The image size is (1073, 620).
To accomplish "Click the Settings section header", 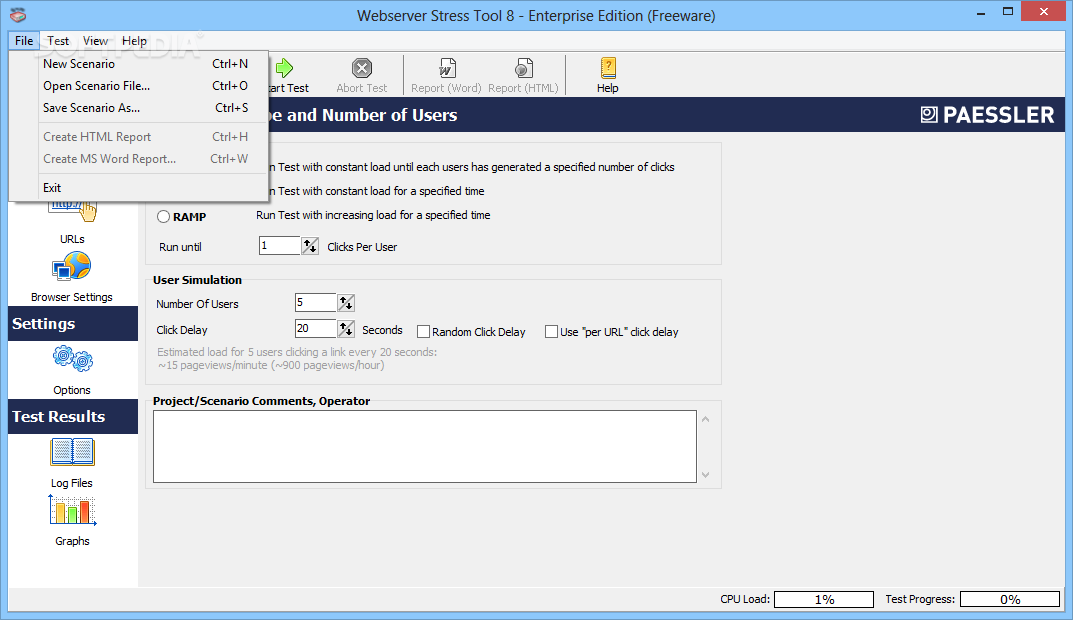I will [x=73, y=324].
